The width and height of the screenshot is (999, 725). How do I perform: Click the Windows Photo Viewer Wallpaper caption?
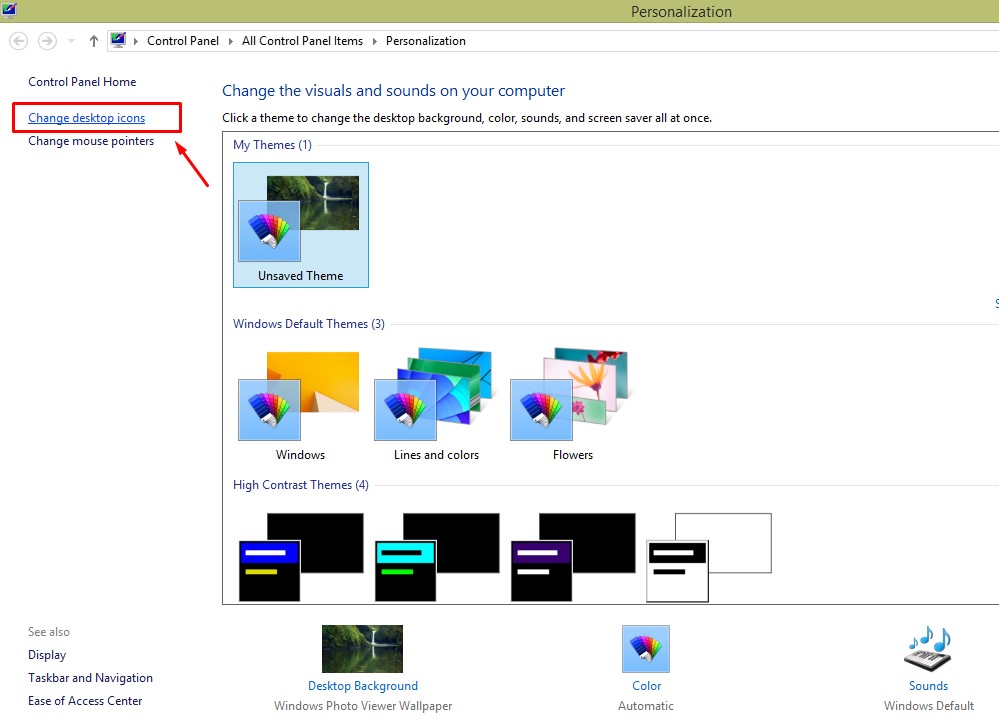363,706
